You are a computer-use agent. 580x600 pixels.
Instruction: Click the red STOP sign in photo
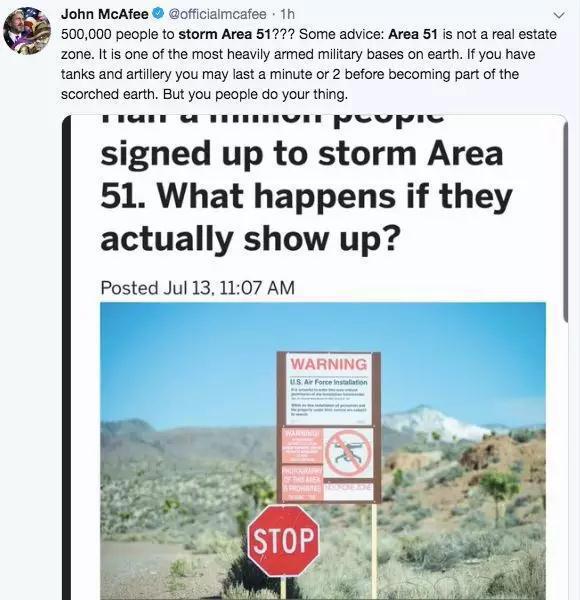[x=283, y=540]
